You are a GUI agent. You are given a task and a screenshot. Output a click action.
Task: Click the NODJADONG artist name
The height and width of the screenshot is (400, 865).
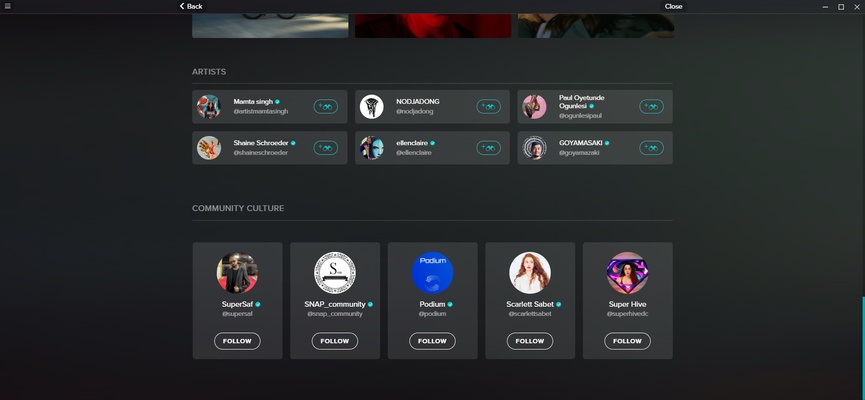pos(418,102)
